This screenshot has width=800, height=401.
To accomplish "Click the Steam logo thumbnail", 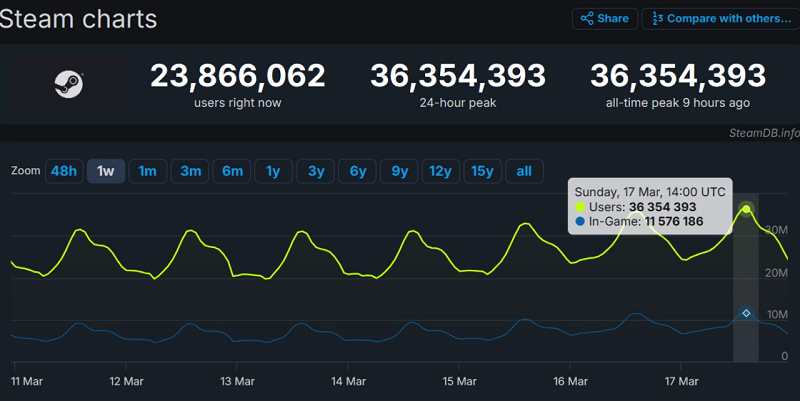I will tap(69, 84).
